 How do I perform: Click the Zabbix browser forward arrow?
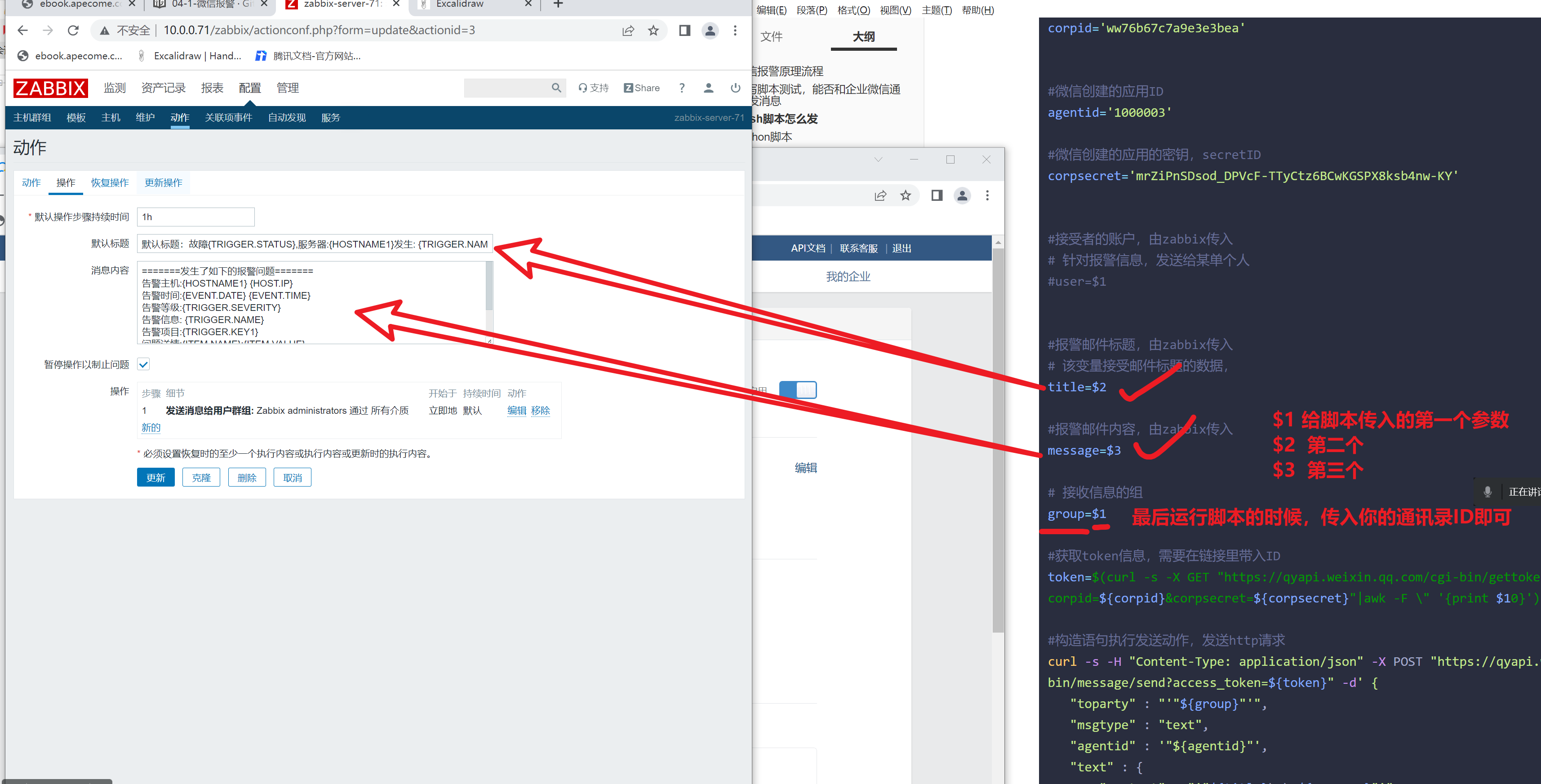[x=48, y=31]
